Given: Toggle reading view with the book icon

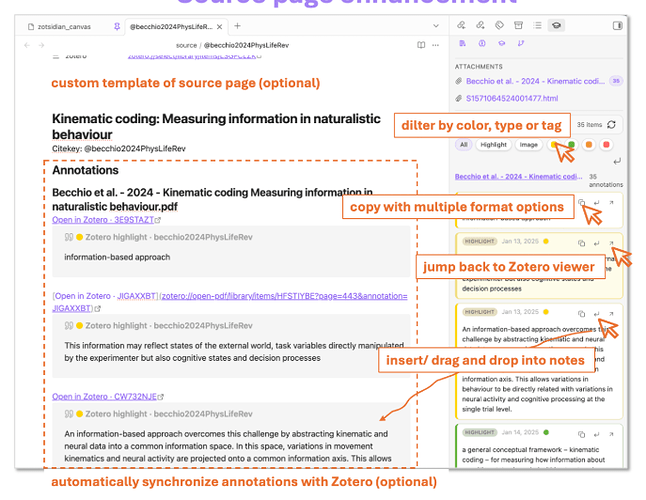Looking at the screenshot, I should click(x=421, y=45).
